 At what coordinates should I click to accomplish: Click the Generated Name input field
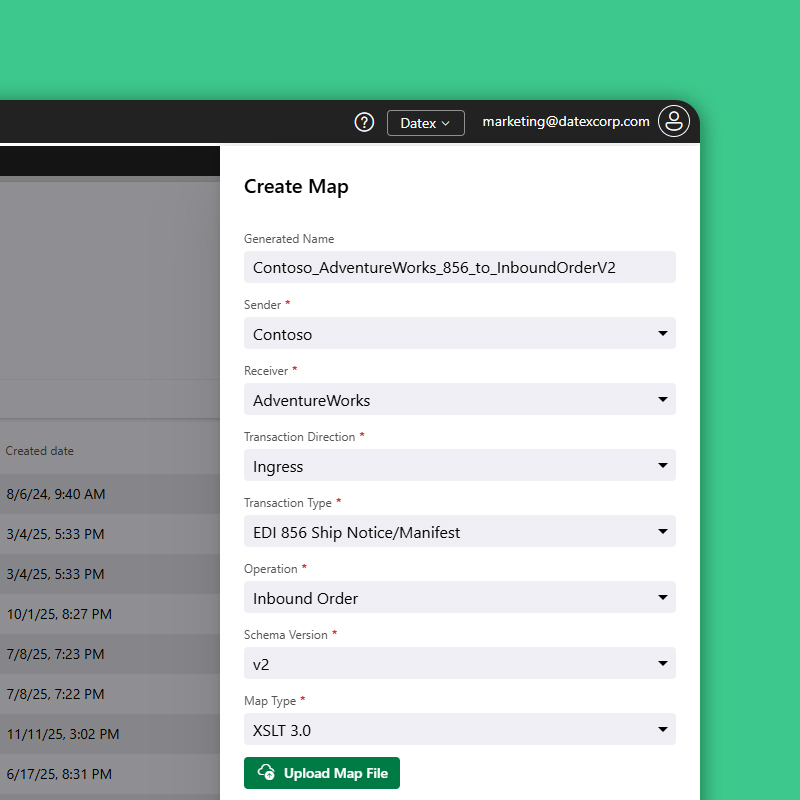(x=459, y=267)
